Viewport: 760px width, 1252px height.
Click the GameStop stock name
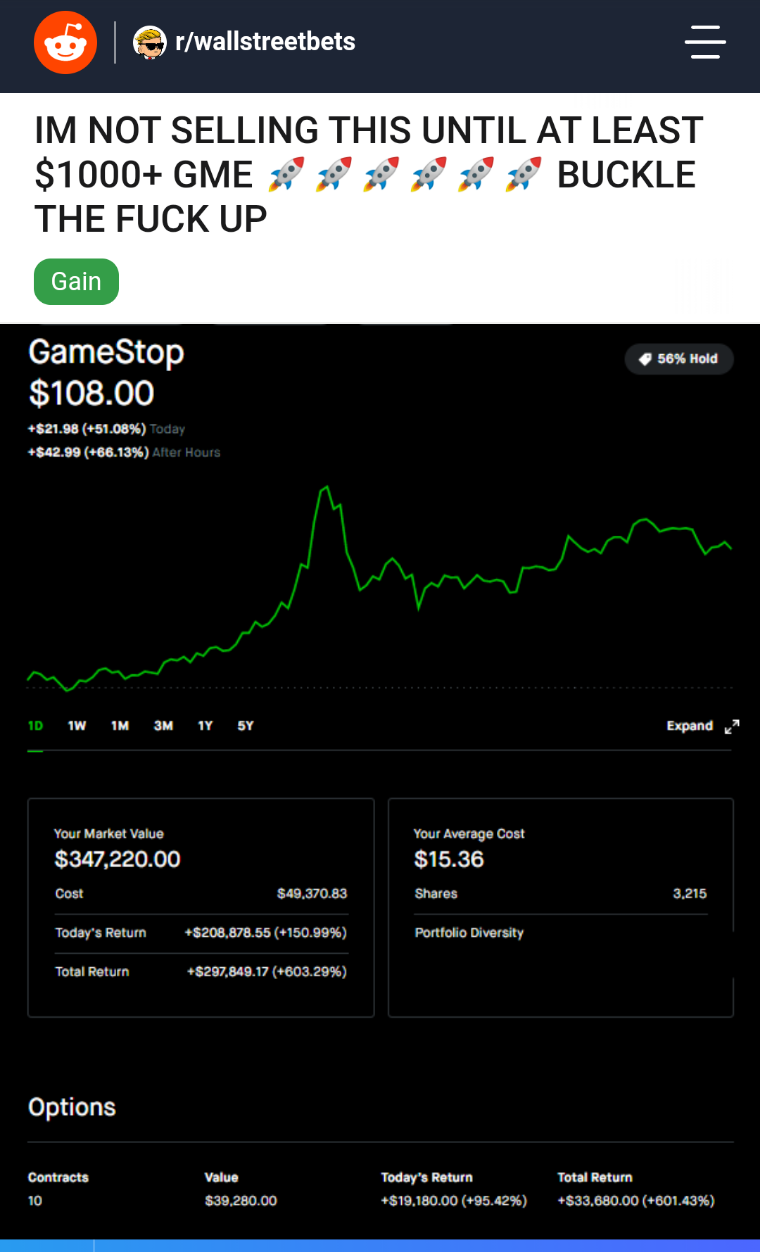point(106,352)
